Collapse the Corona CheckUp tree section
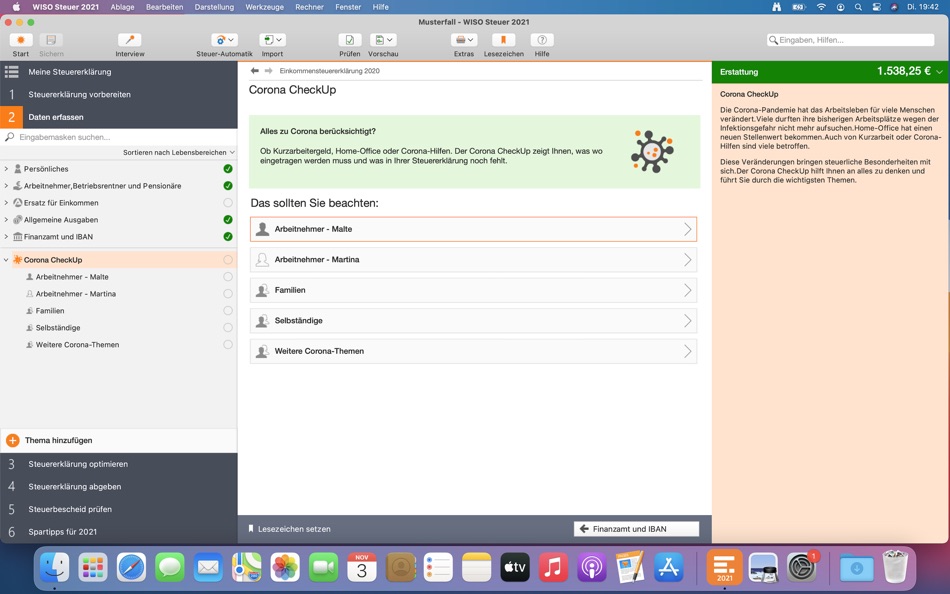The width and height of the screenshot is (950, 594). point(6,259)
